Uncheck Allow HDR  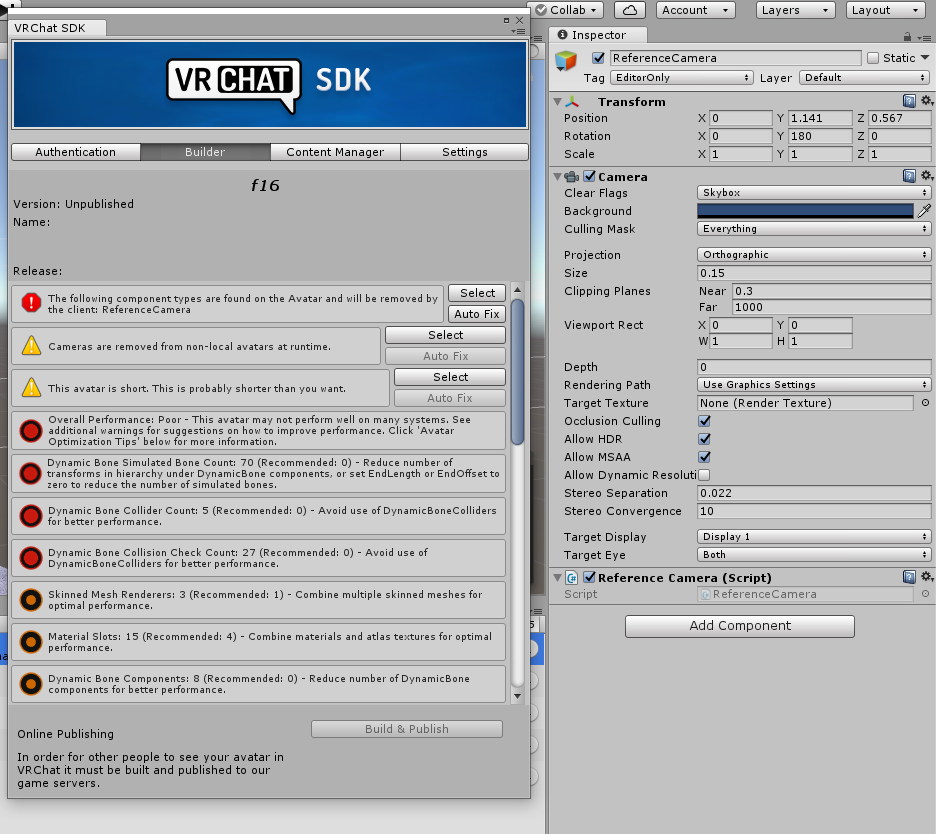704,439
